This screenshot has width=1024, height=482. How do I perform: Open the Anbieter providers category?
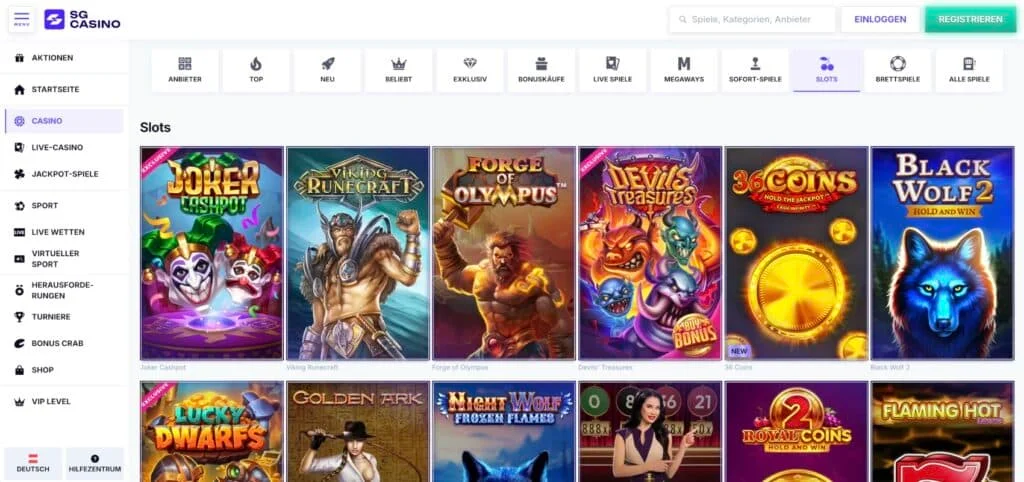pyautogui.click(x=184, y=70)
